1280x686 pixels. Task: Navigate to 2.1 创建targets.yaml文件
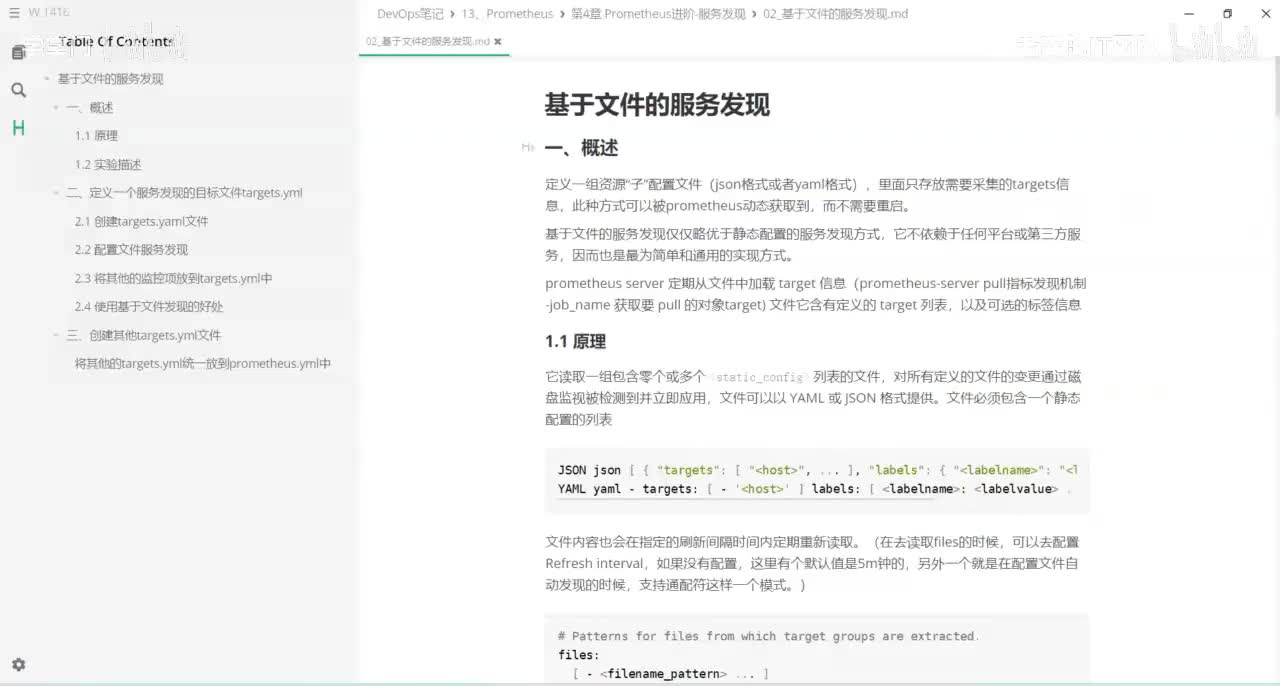click(141, 221)
